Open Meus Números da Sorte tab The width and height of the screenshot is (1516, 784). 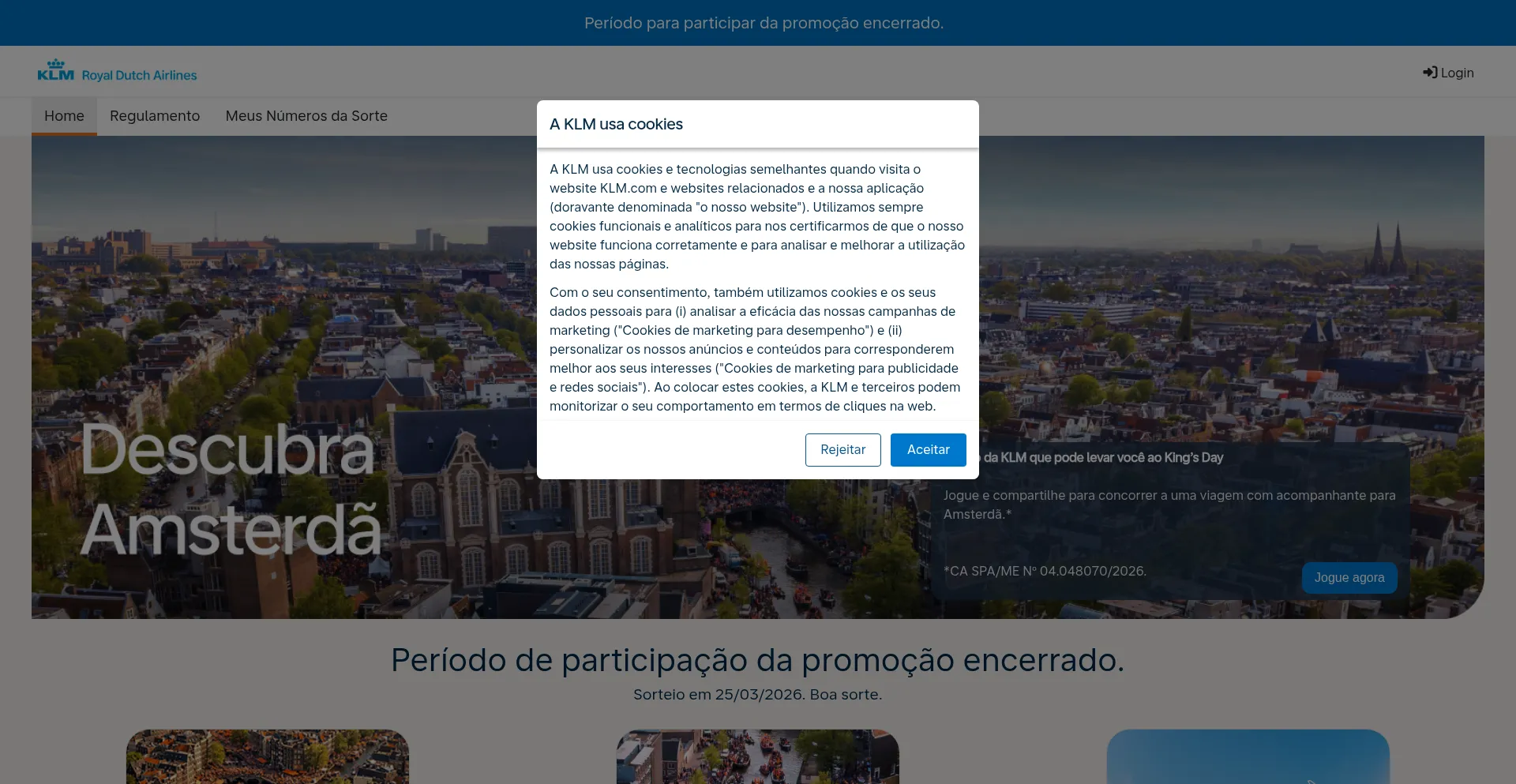click(306, 116)
